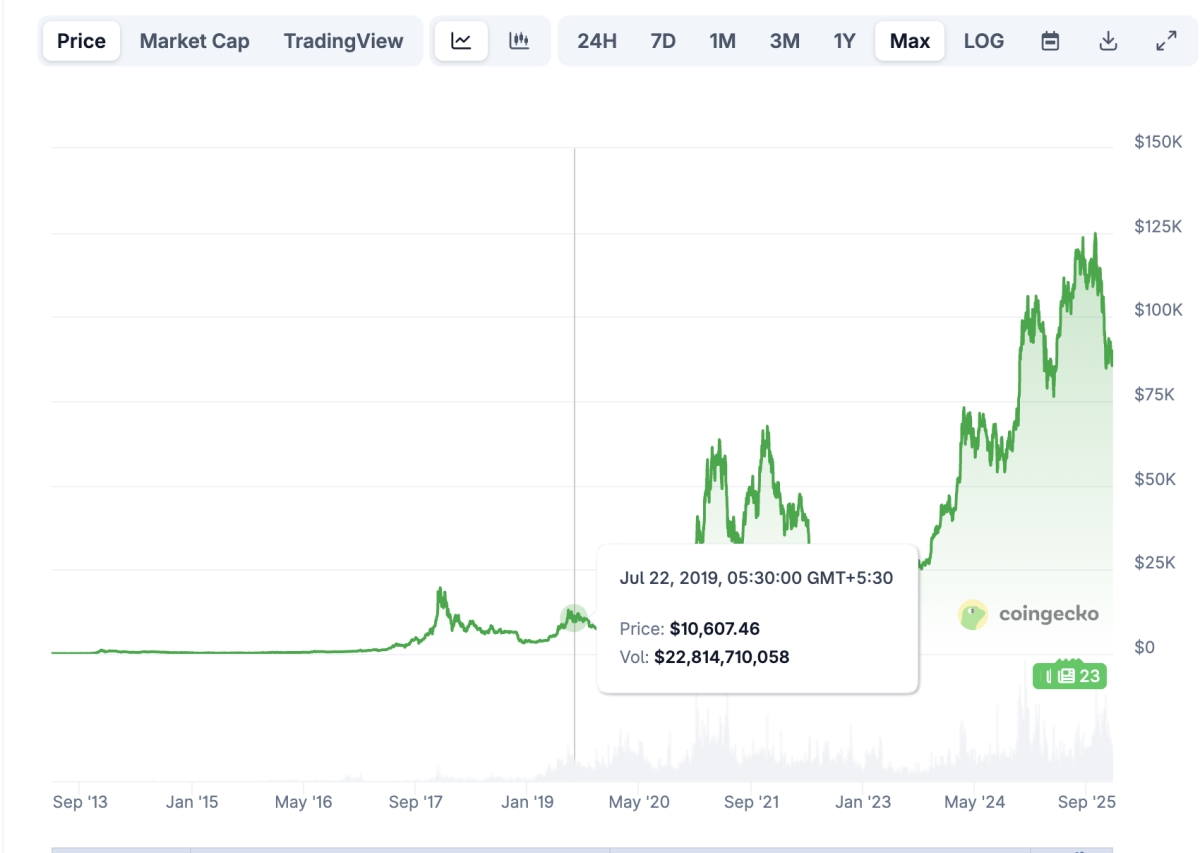Click the 7D range button

tap(662, 41)
